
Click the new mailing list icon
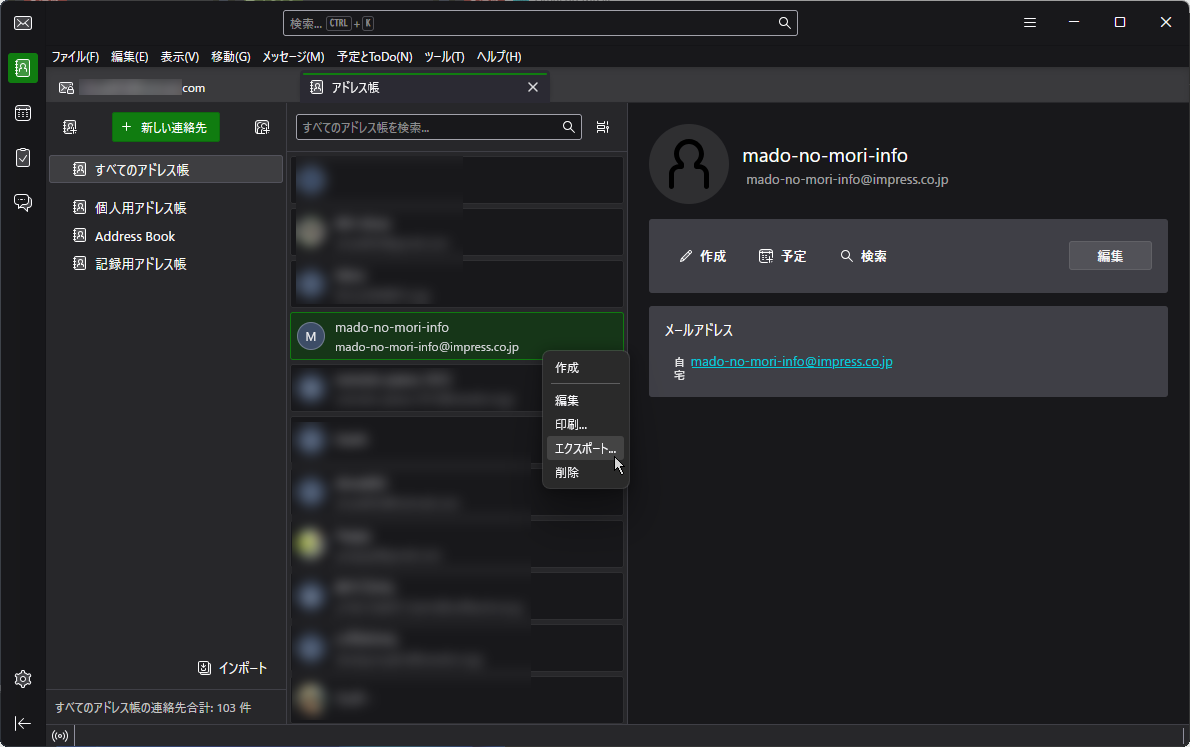pos(262,127)
